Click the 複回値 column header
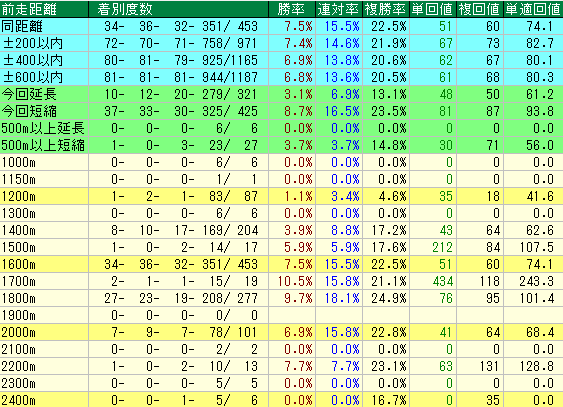Screen dimensions: 563x407 480,9
